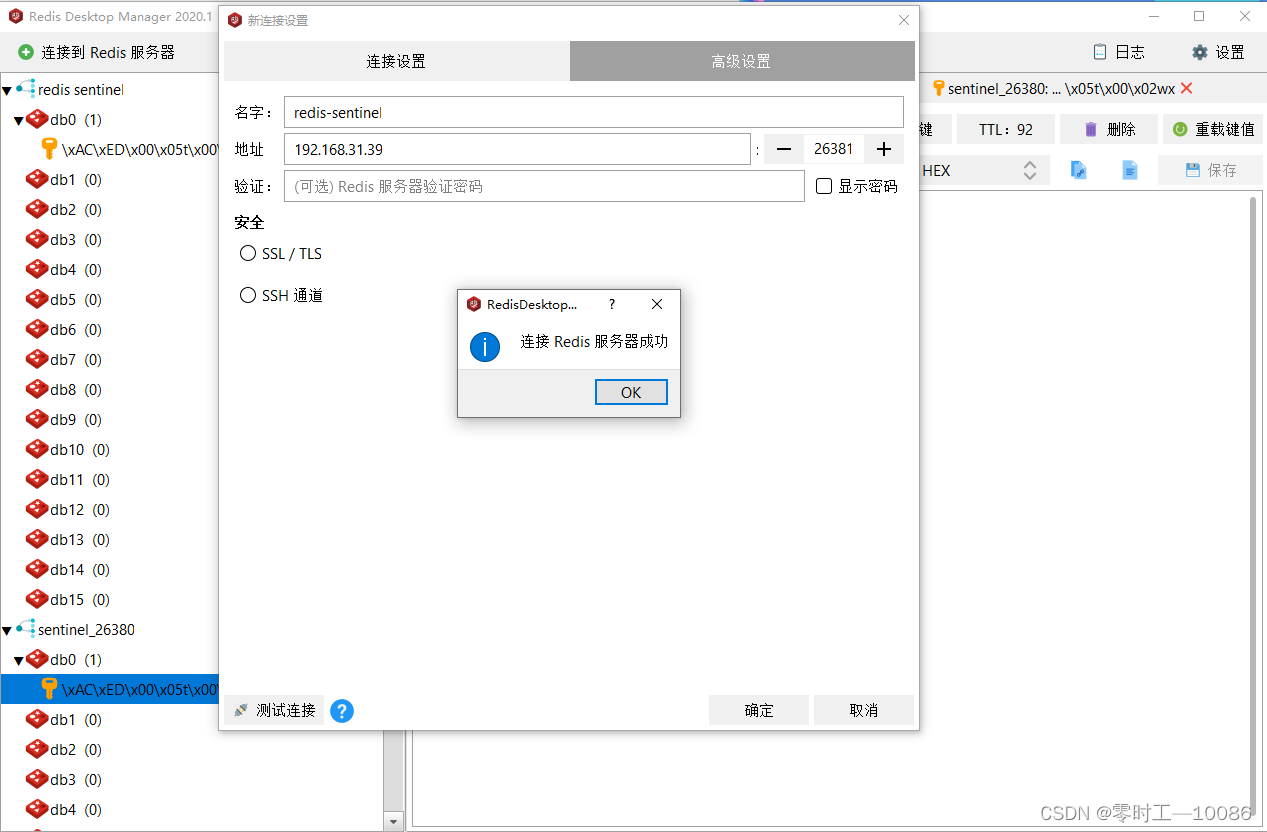Viewport: 1267px width, 832px height.
Task: Click the help ? button in RedisDesktop dialog title
Action: (612, 304)
